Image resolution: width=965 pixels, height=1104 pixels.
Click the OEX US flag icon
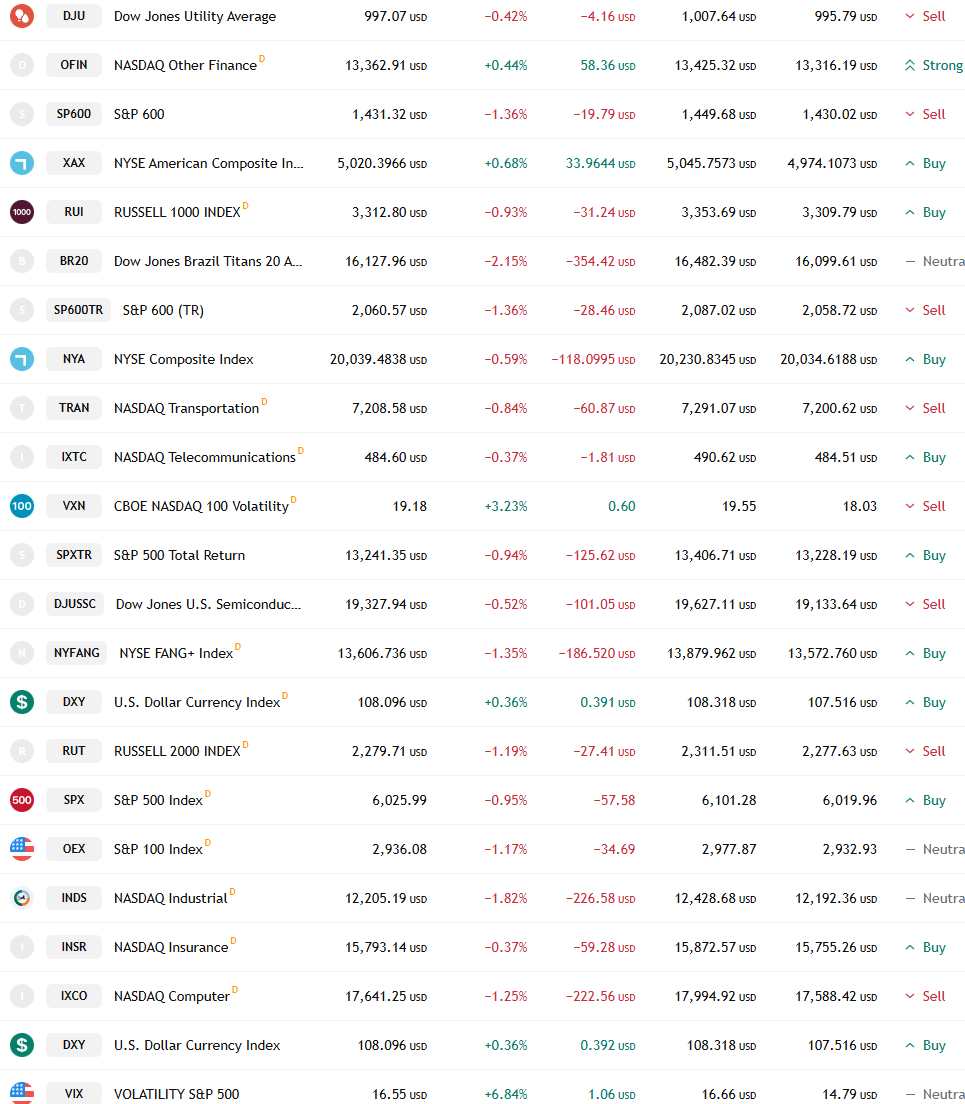(22, 849)
